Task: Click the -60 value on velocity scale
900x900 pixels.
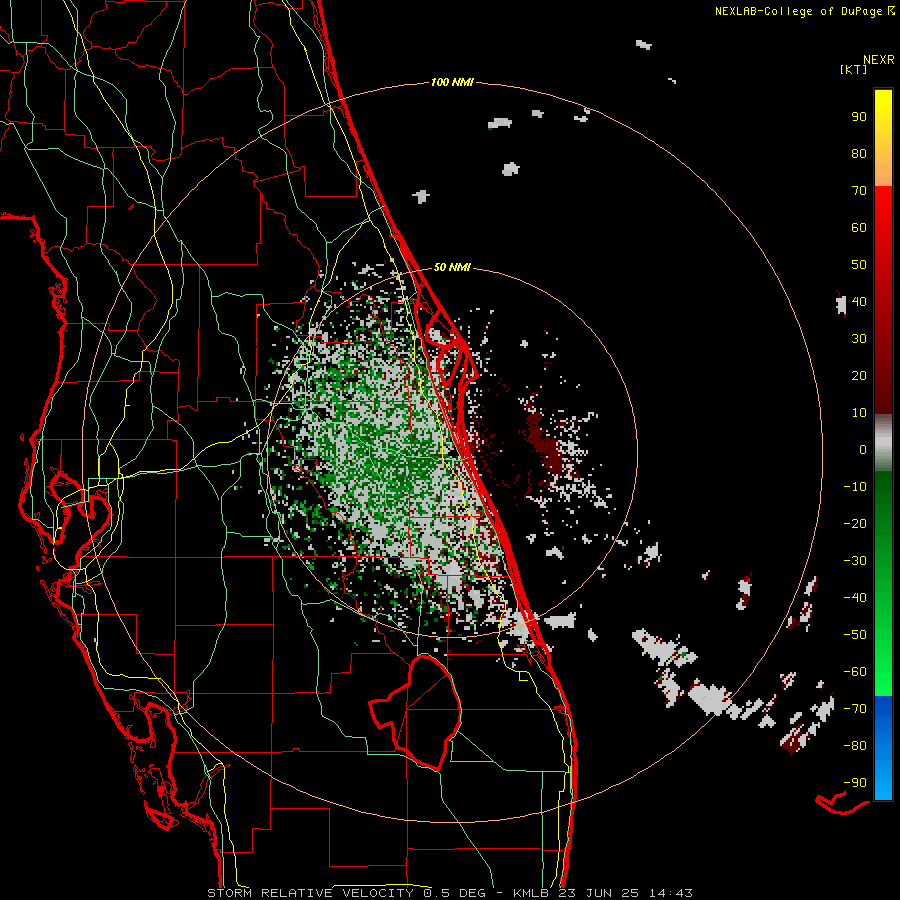Action: 855,672
